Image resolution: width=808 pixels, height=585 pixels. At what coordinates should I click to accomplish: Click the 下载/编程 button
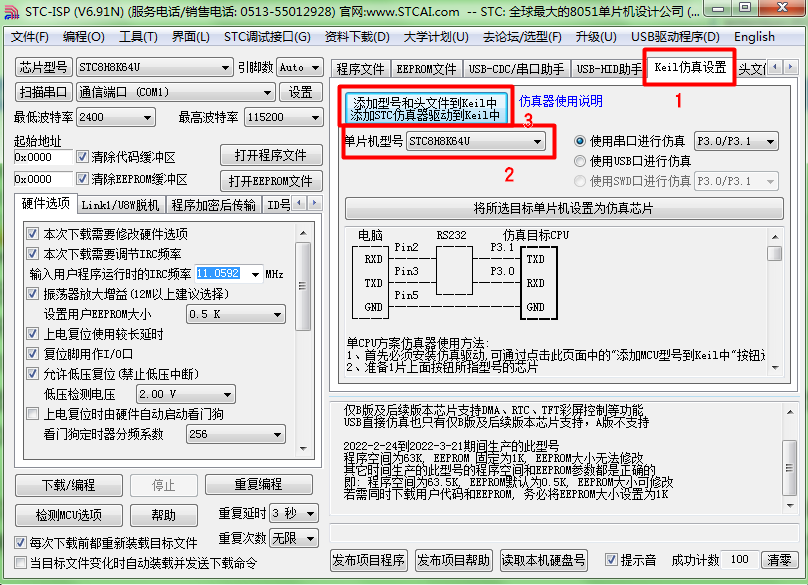[69, 485]
